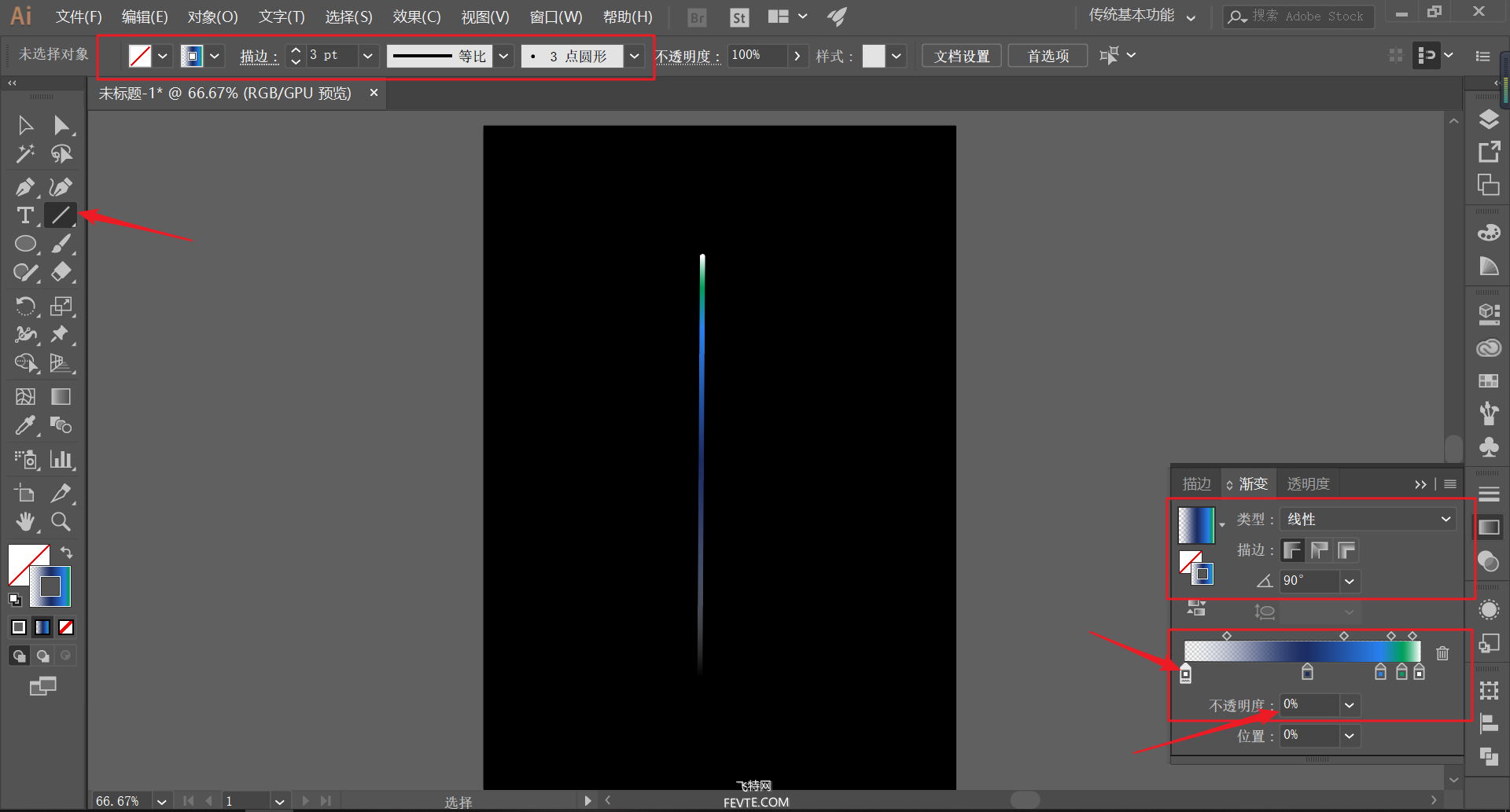This screenshot has height=812, width=1510.
Task: Select the Lasso tool
Action: point(61,153)
